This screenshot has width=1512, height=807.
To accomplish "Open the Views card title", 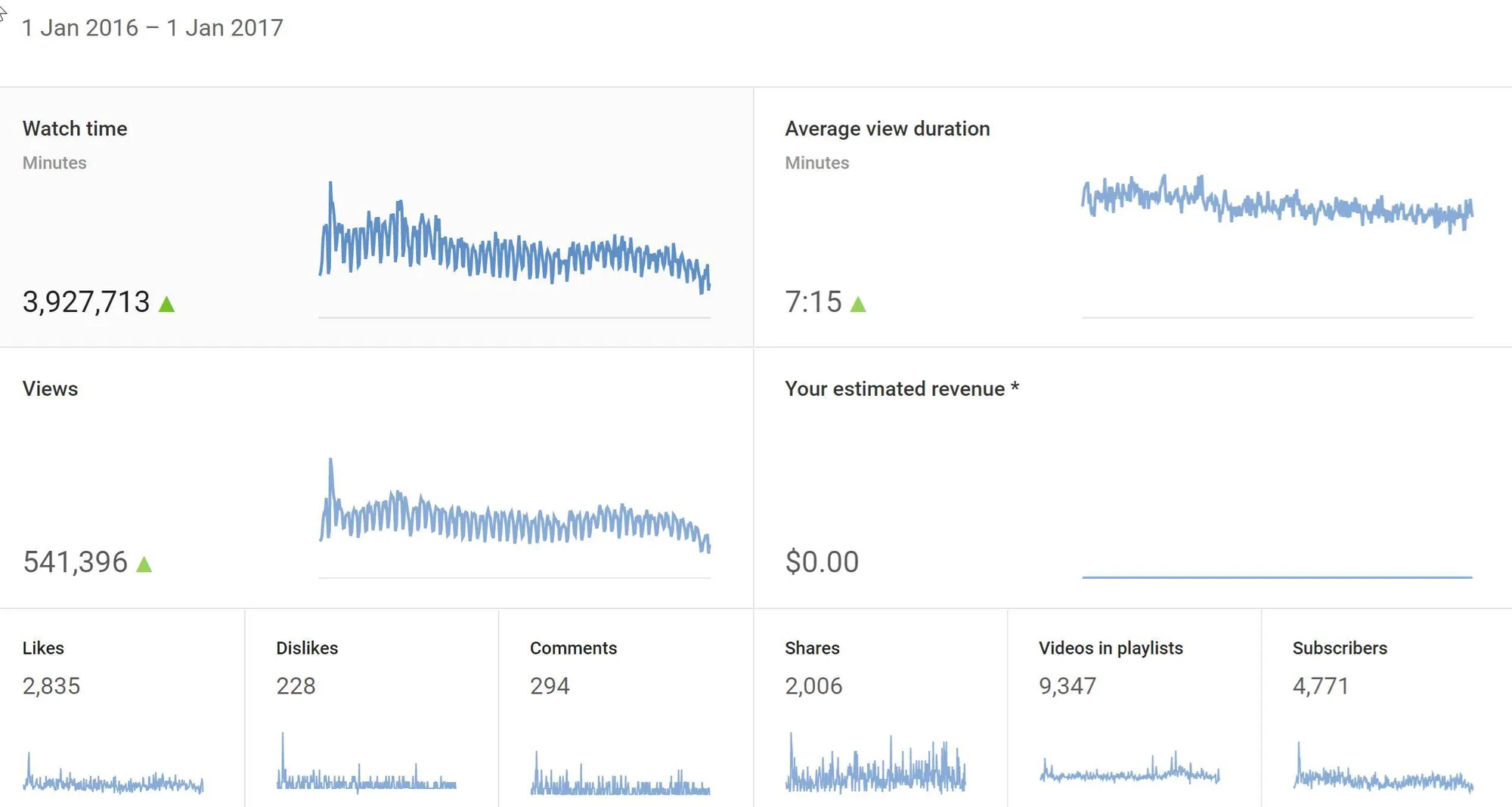I will (x=50, y=388).
